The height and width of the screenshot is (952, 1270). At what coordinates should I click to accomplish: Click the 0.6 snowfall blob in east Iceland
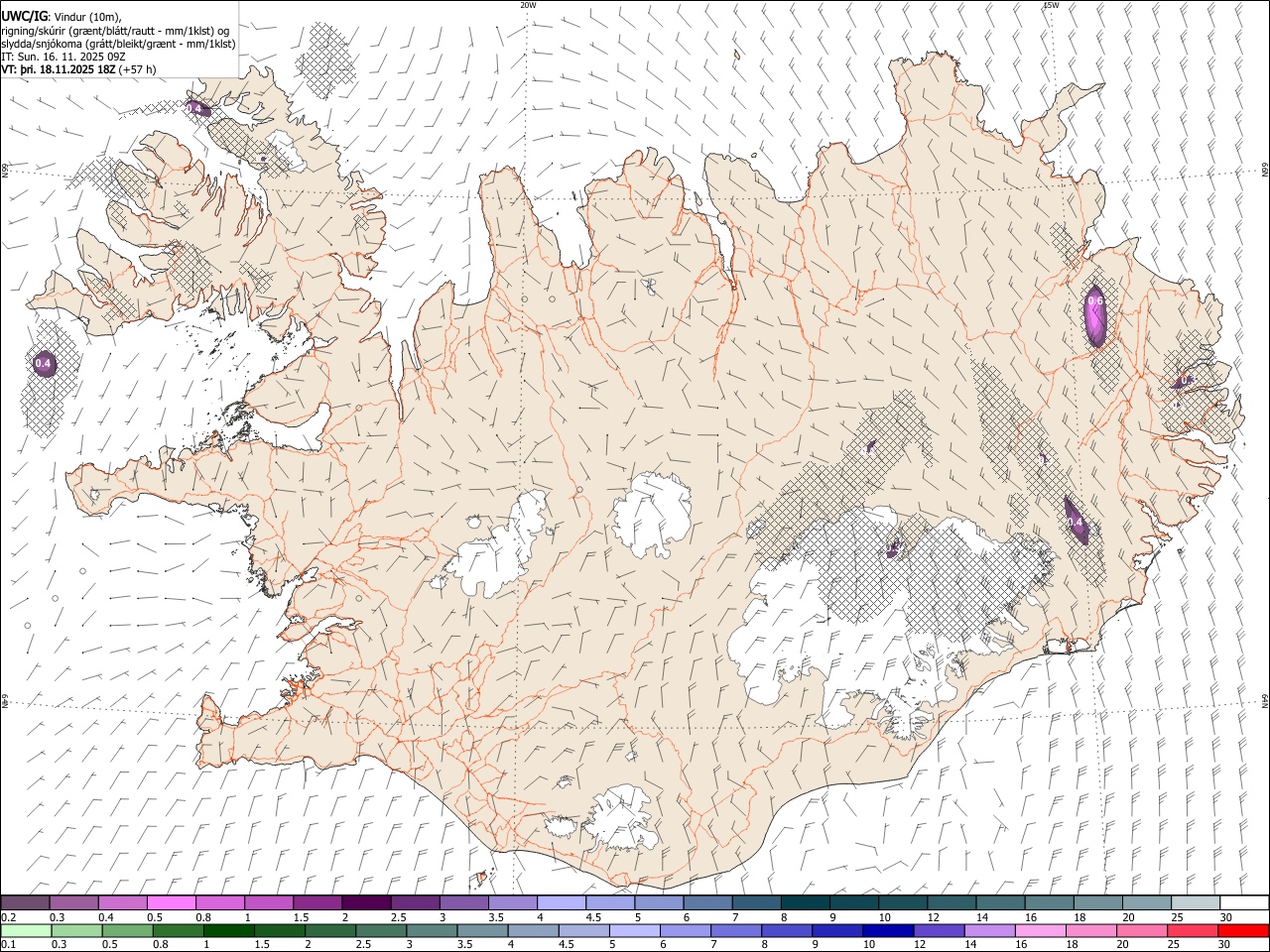1095,315
